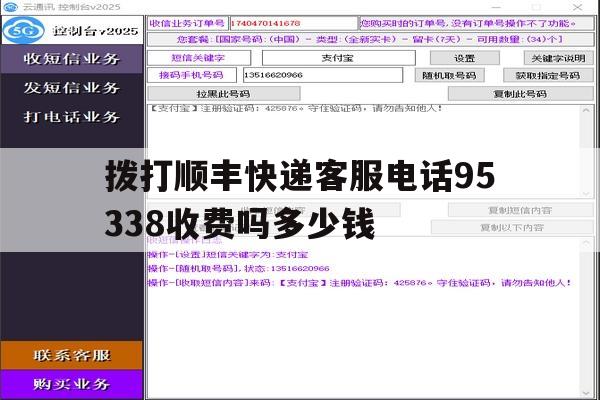Click the 拉黑此号码 button
The height and width of the screenshot is (400, 600).
point(223,94)
